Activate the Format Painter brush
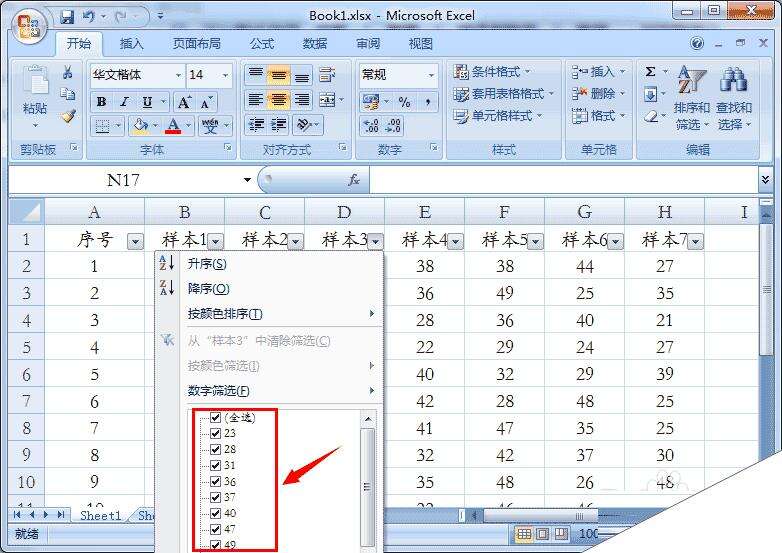The width and height of the screenshot is (782, 553). pyautogui.click(x=68, y=116)
